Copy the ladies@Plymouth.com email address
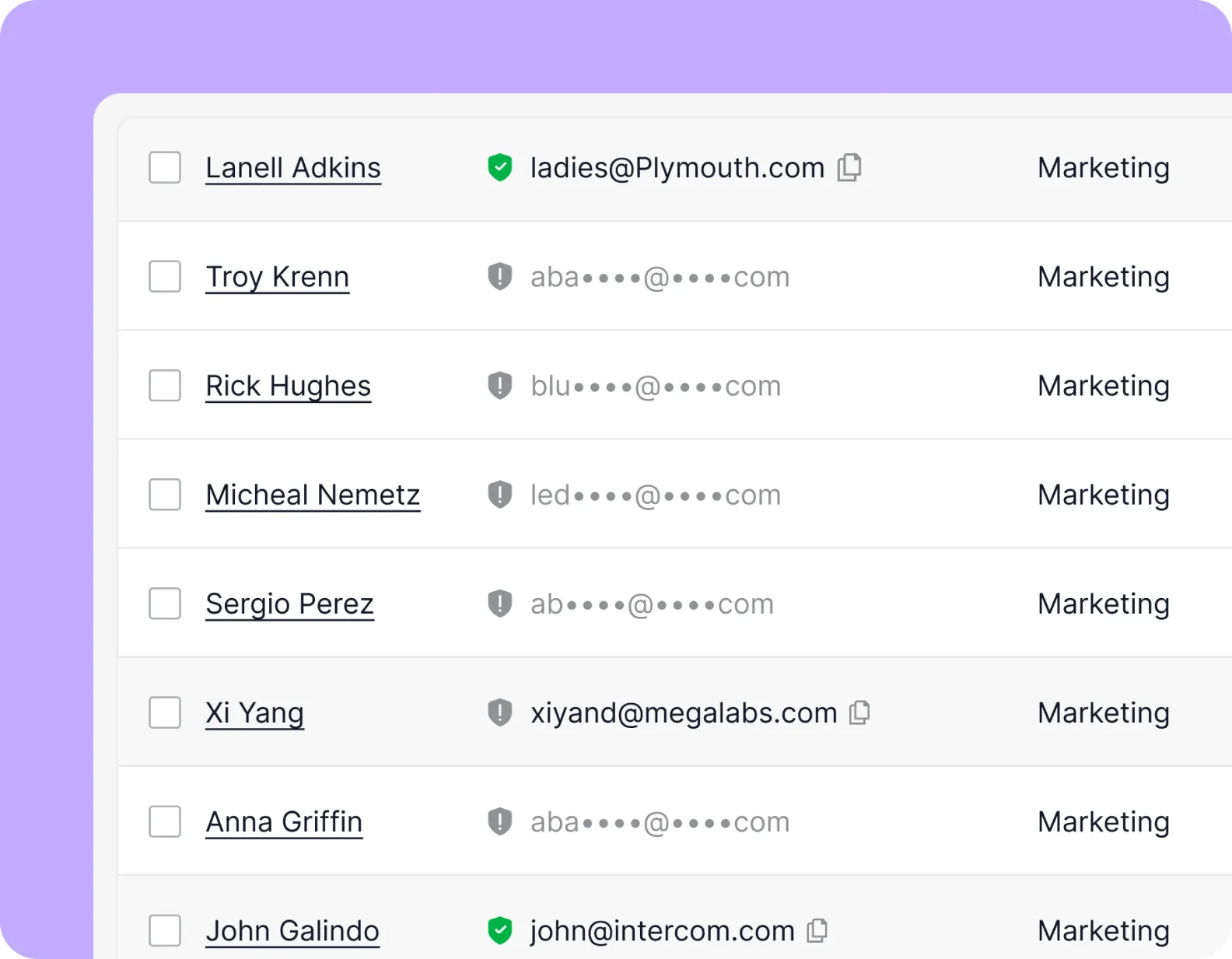 [849, 167]
